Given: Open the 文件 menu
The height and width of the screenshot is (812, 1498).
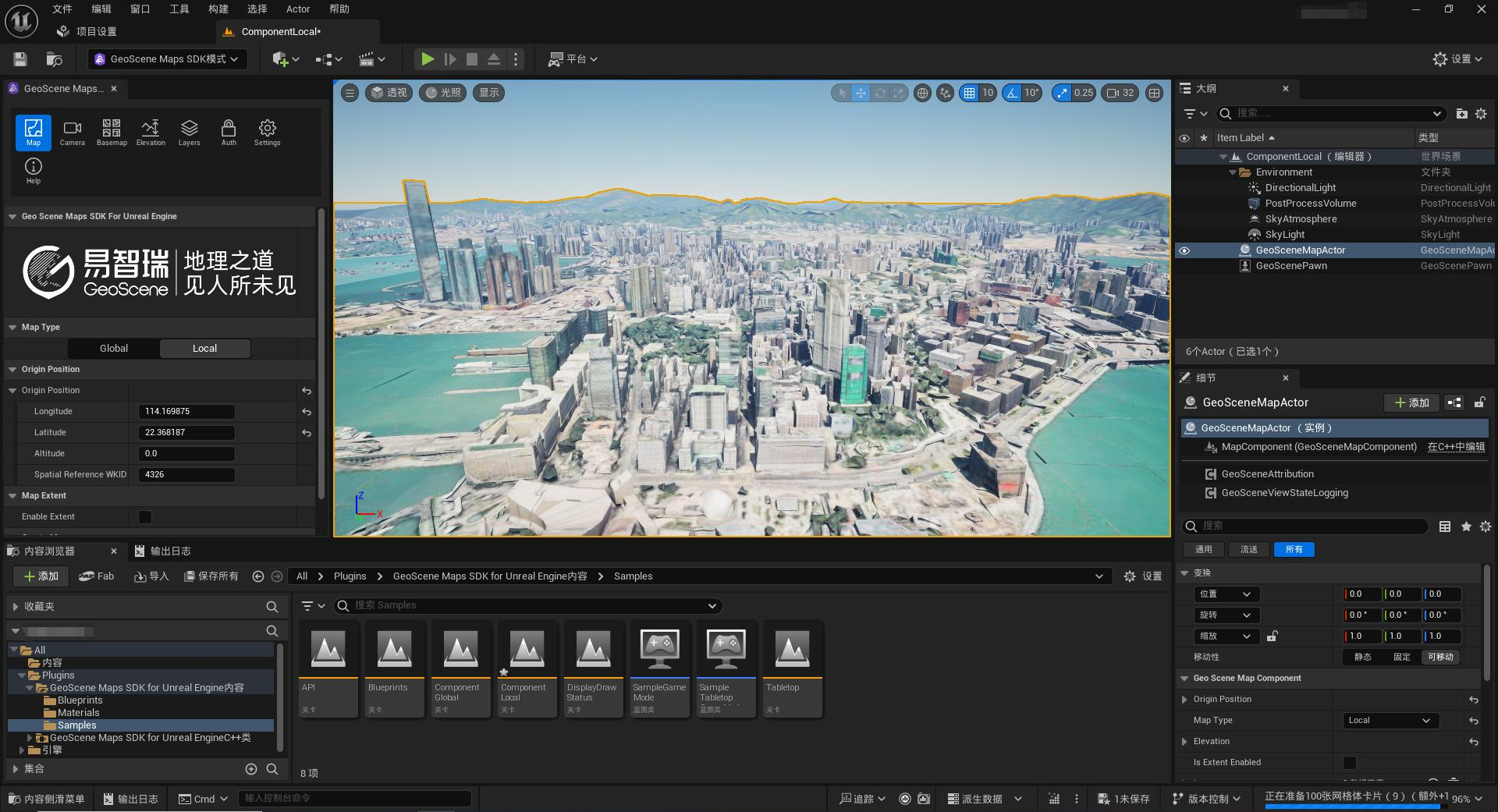Looking at the screenshot, I should tap(62, 9).
